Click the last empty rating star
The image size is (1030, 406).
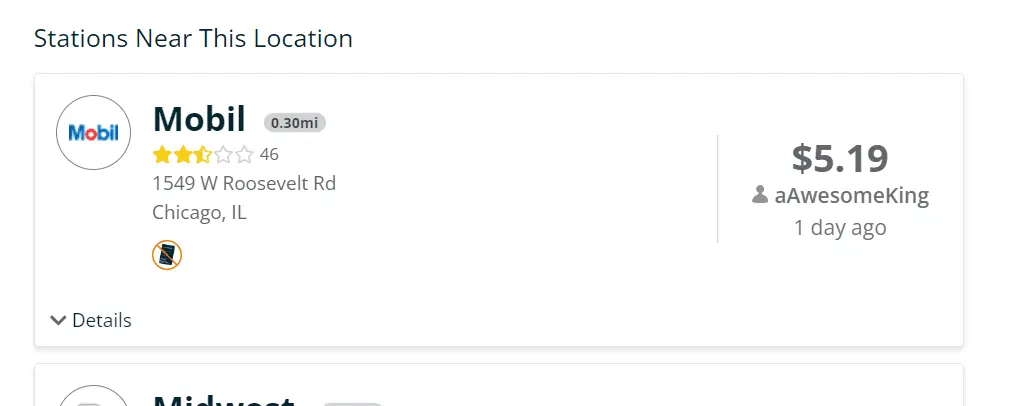pos(245,155)
